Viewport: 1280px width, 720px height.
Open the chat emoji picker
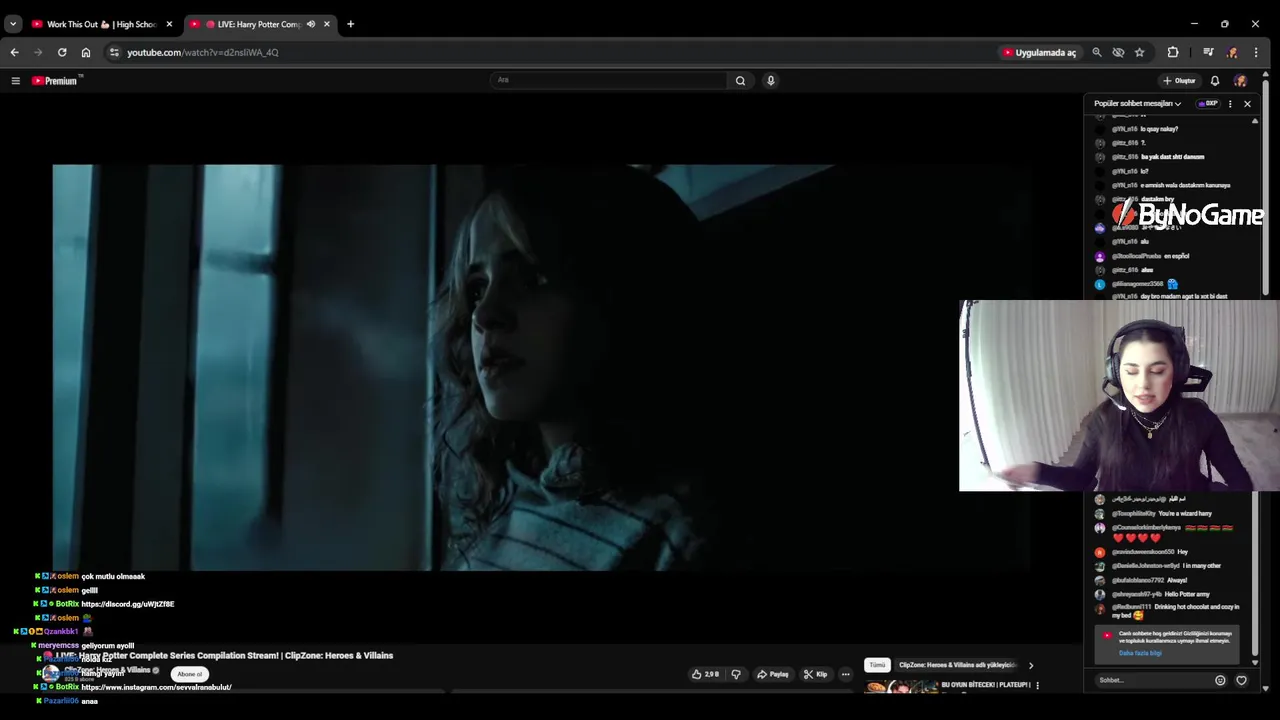[1220, 680]
